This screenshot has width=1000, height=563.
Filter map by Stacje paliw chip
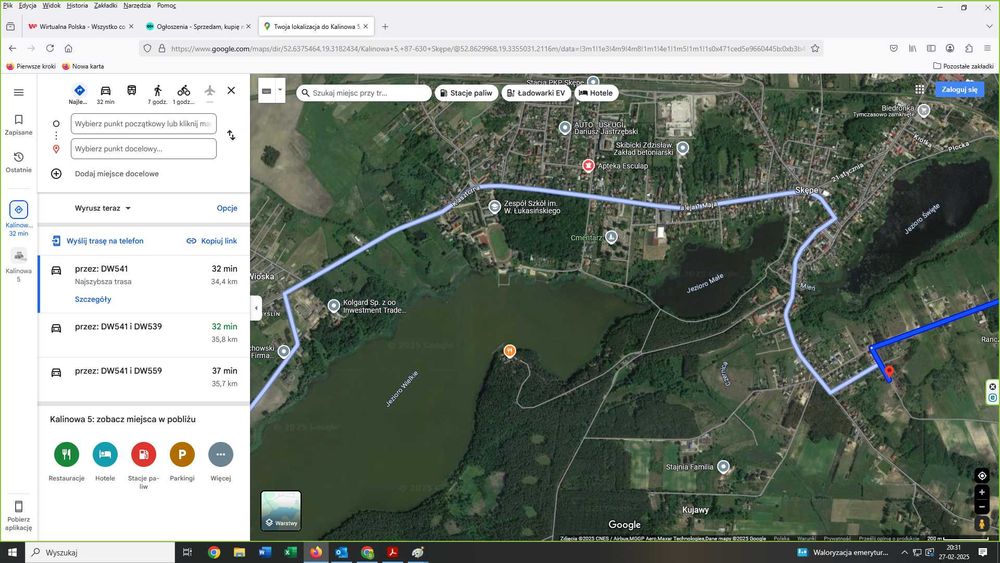[466, 92]
